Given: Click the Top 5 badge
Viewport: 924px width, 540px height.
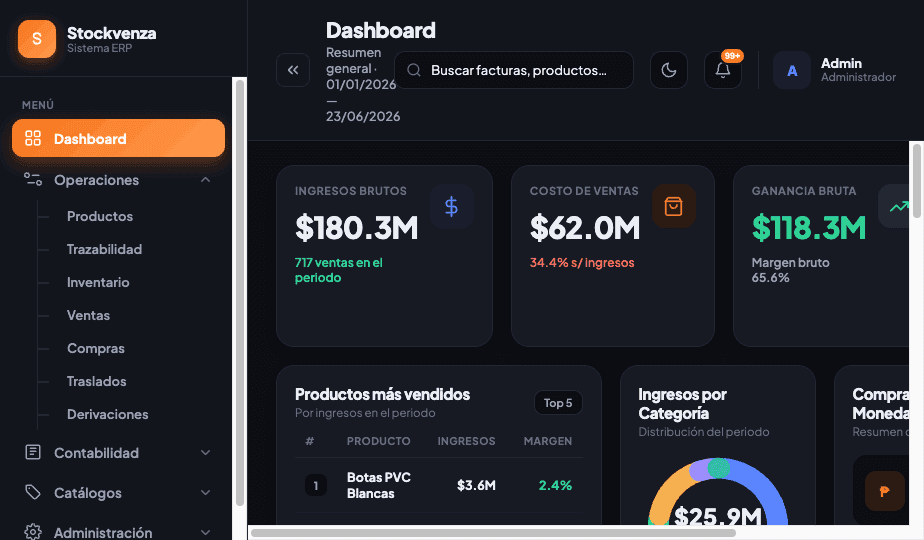Looking at the screenshot, I should click(x=558, y=403).
